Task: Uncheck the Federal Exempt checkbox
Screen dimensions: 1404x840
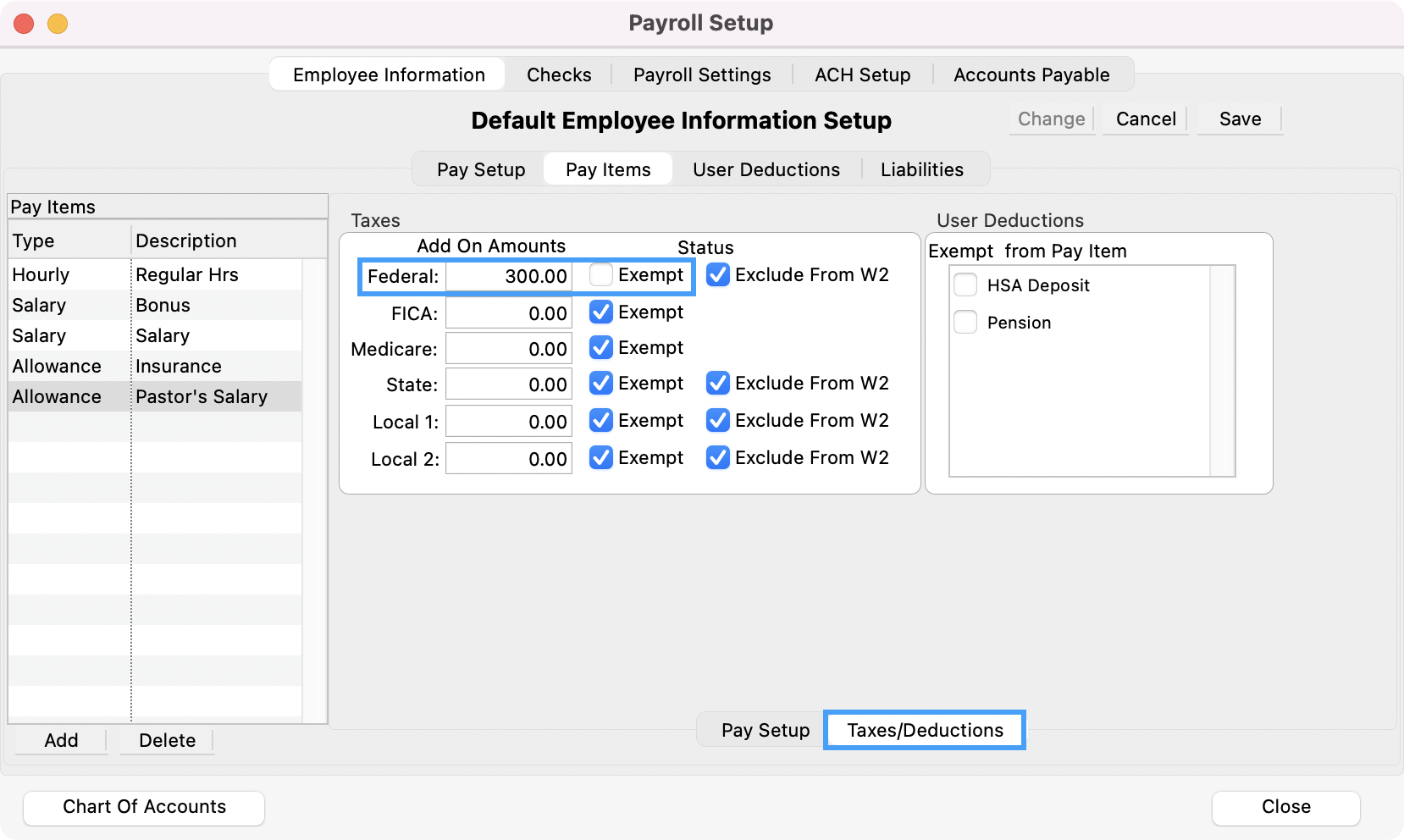Action: coord(601,275)
